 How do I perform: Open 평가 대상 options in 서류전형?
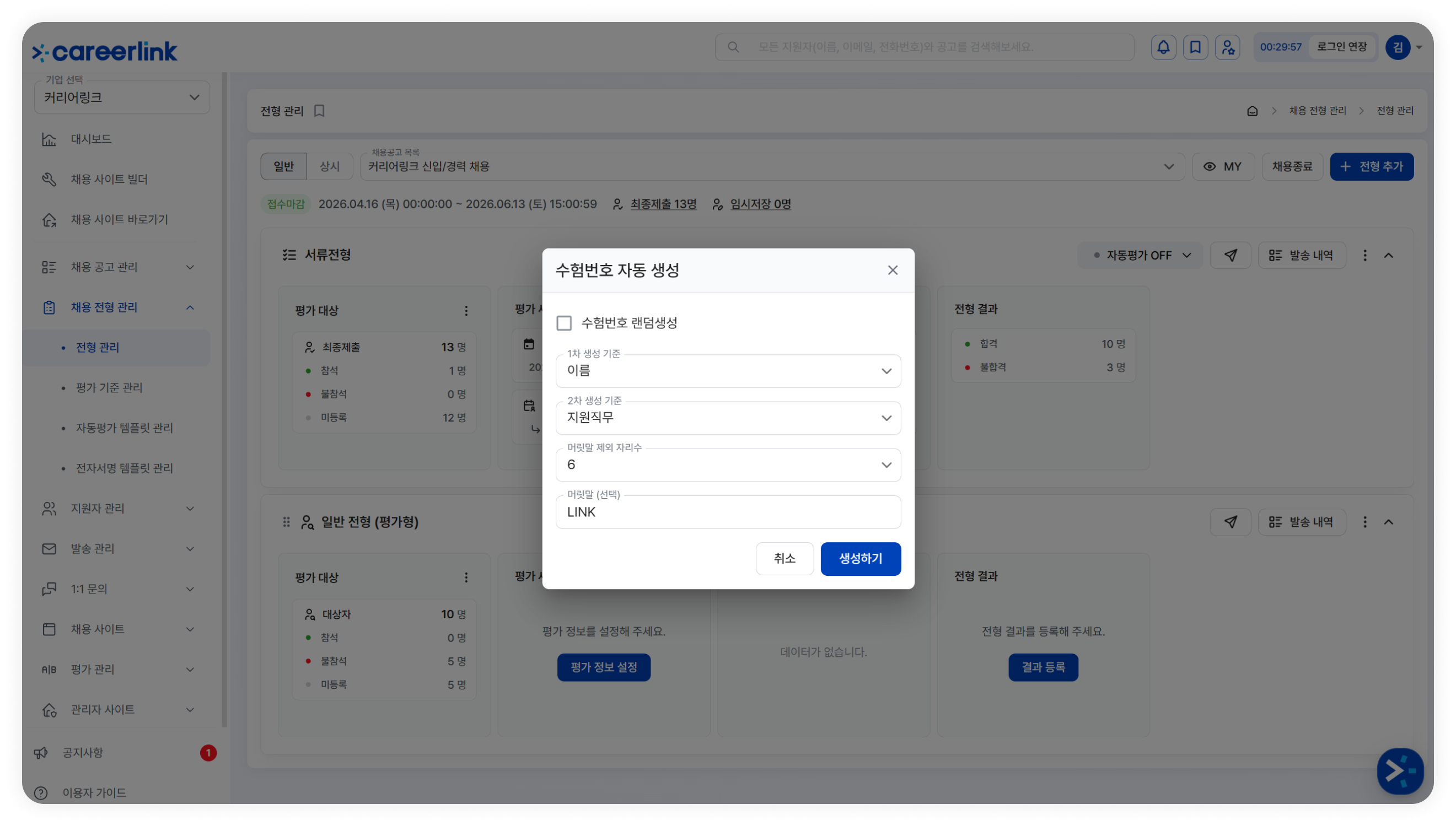466,311
